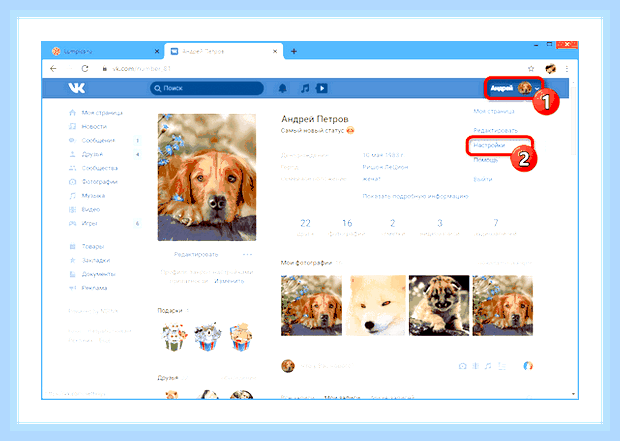Open the music note icon in header
620x441 pixels.
305,88
